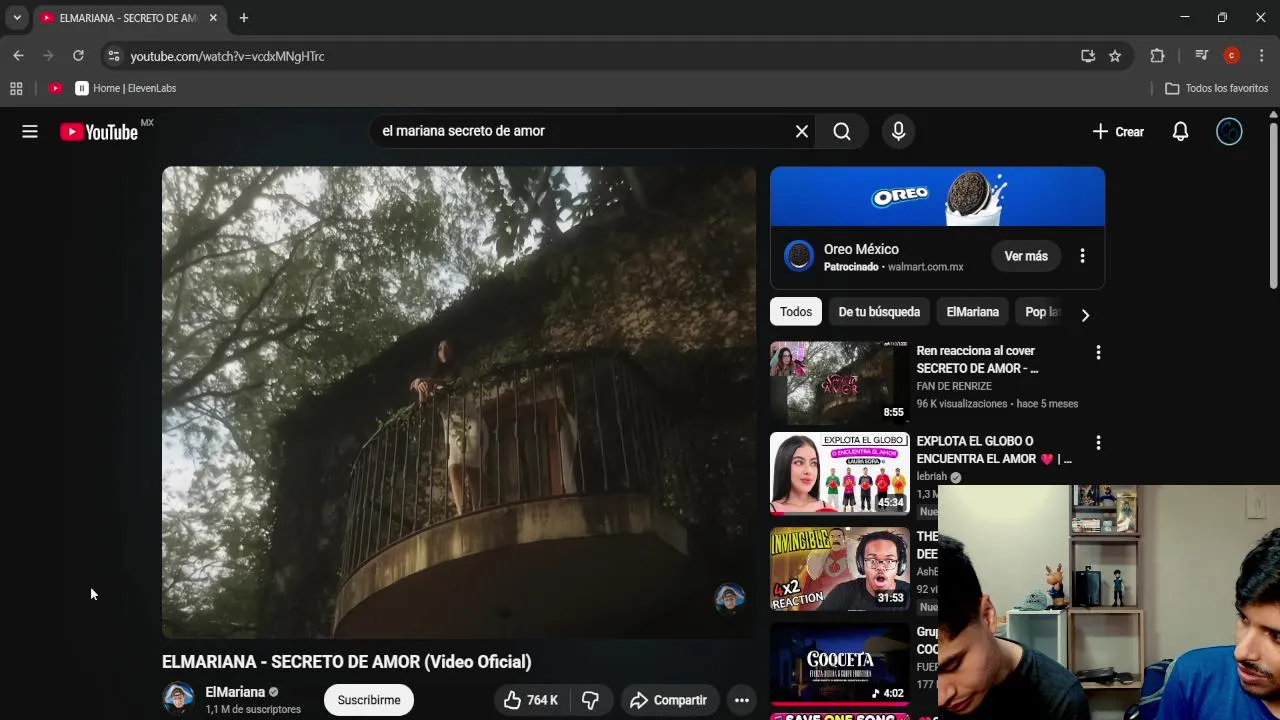Select the ElMariana filter chip

(x=973, y=312)
